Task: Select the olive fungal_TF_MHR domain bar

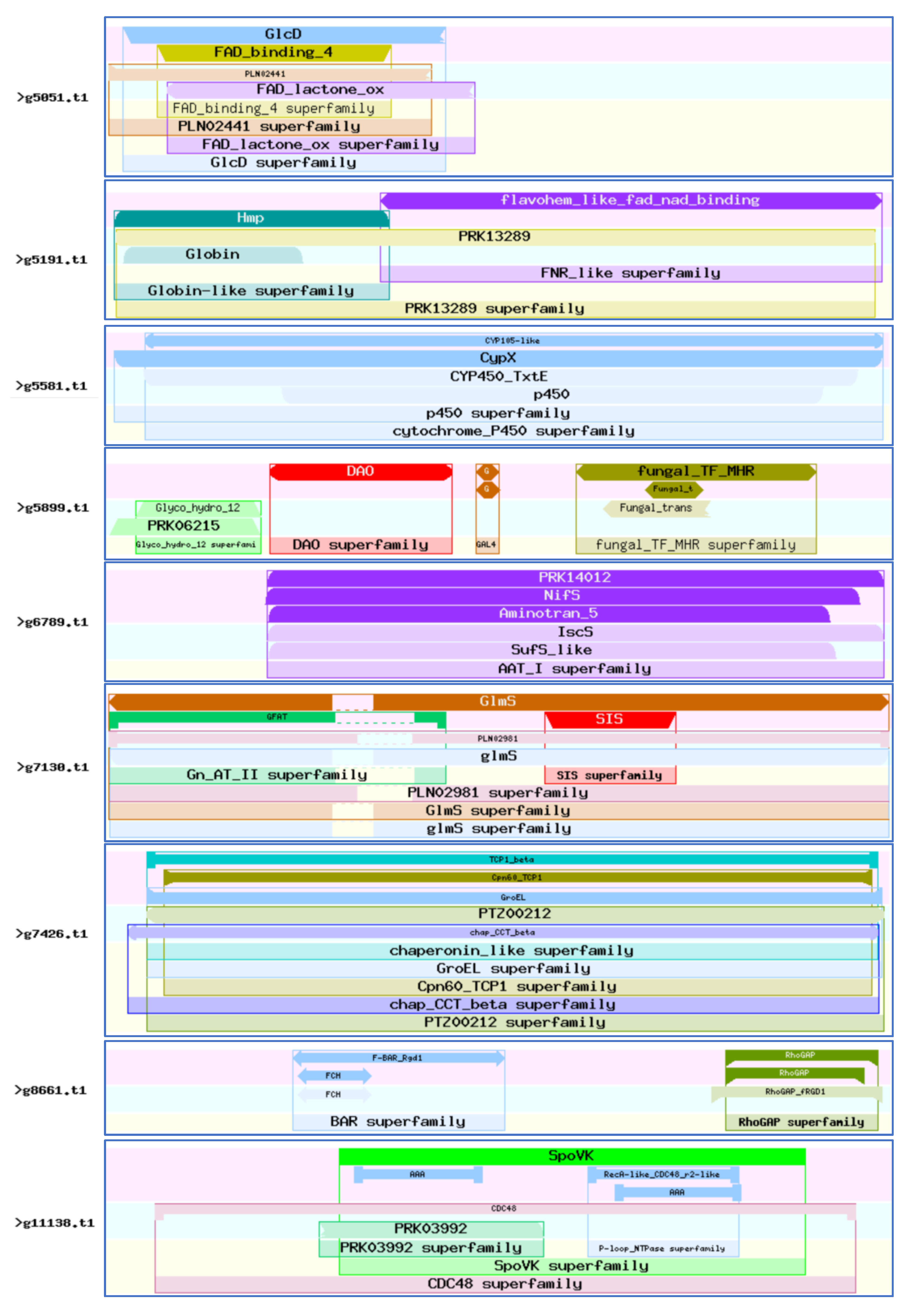Action: coord(696,471)
